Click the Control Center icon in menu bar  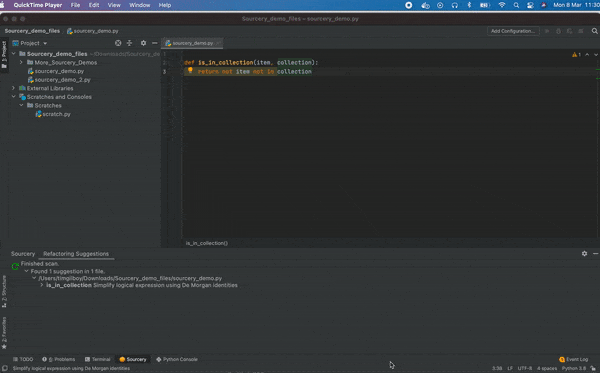pos(530,5)
